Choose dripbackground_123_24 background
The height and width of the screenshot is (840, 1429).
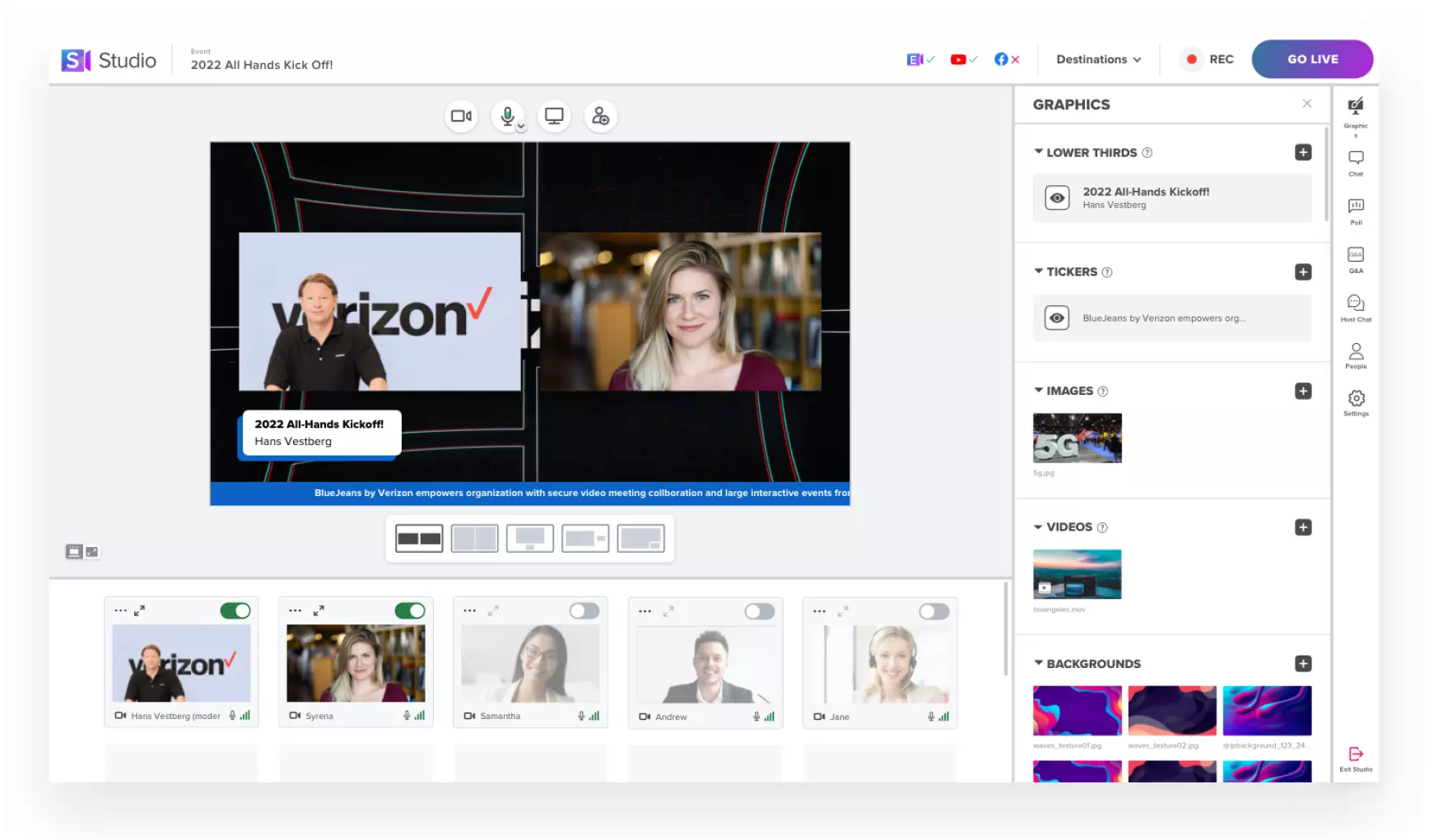(x=1267, y=711)
